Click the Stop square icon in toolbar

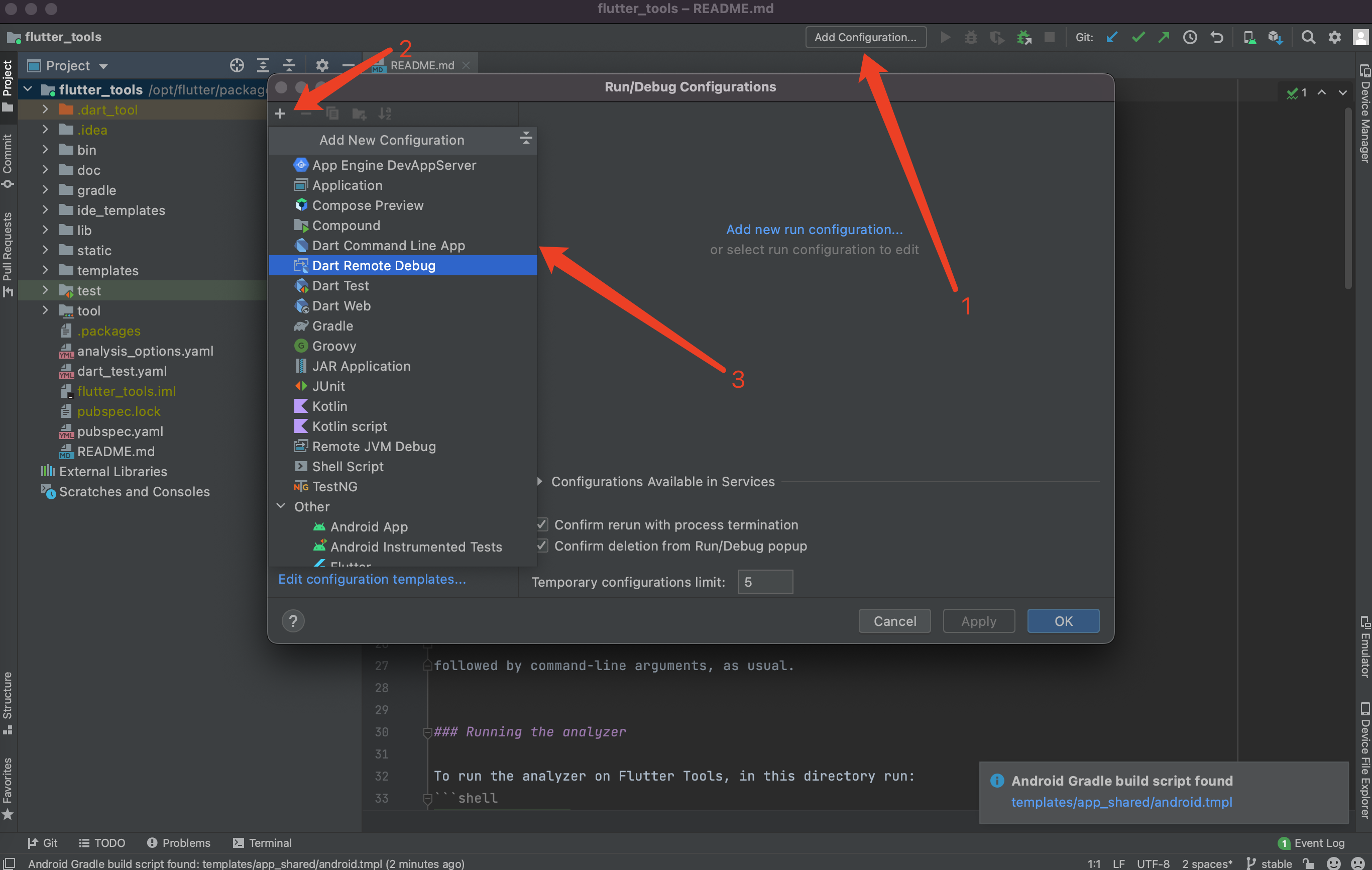(1050, 38)
